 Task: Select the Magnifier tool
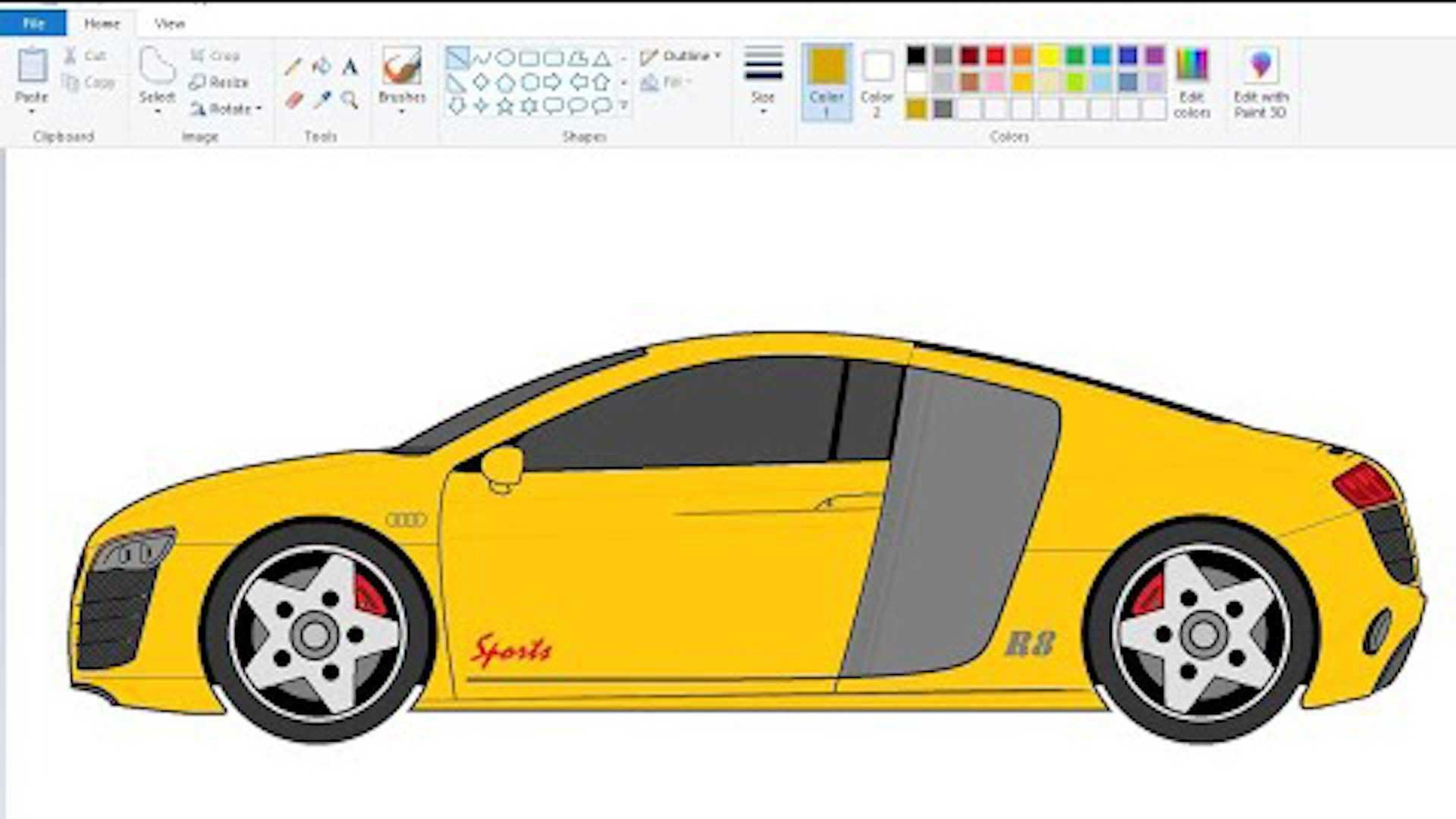[x=350, y=100]
